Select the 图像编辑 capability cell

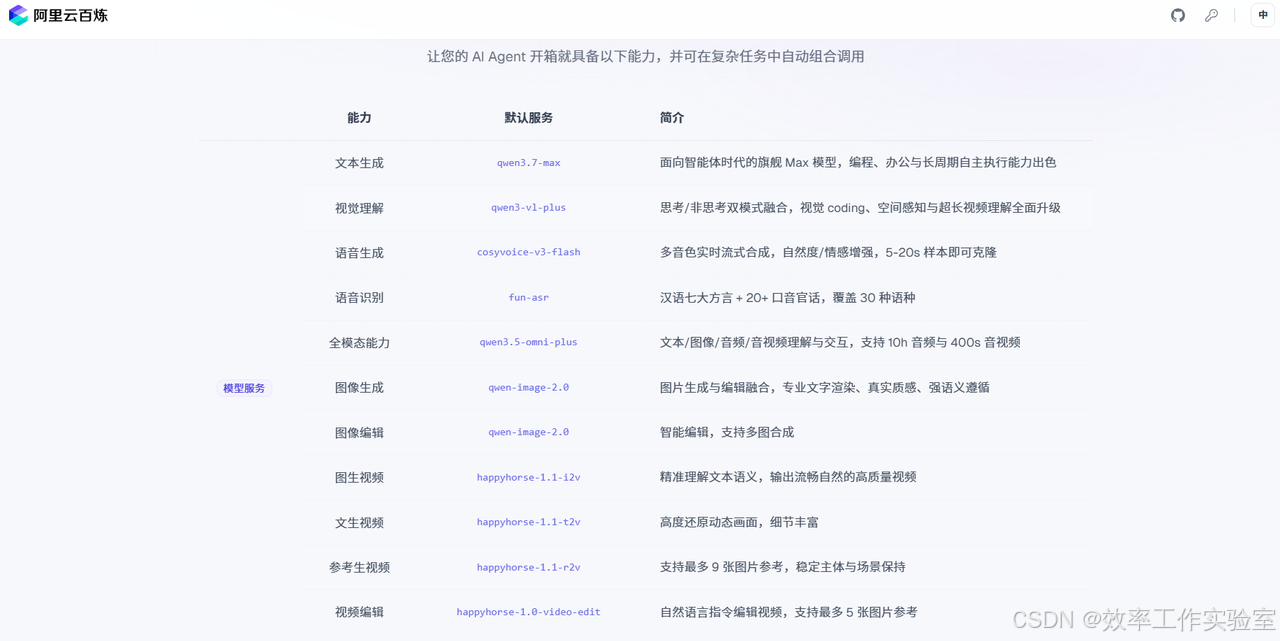359,433
